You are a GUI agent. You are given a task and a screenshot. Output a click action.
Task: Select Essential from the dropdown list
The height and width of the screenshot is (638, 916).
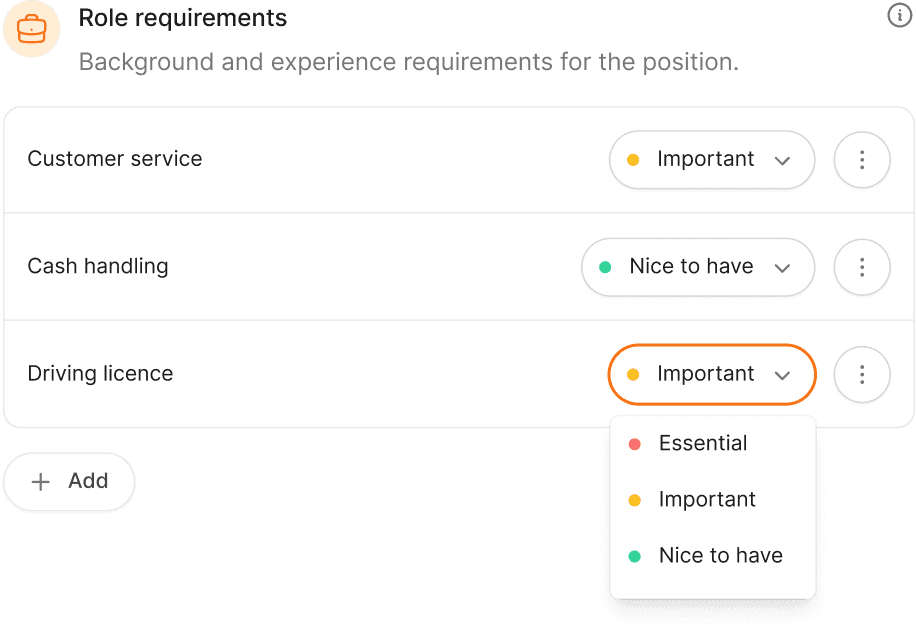(x=703, y=443)
